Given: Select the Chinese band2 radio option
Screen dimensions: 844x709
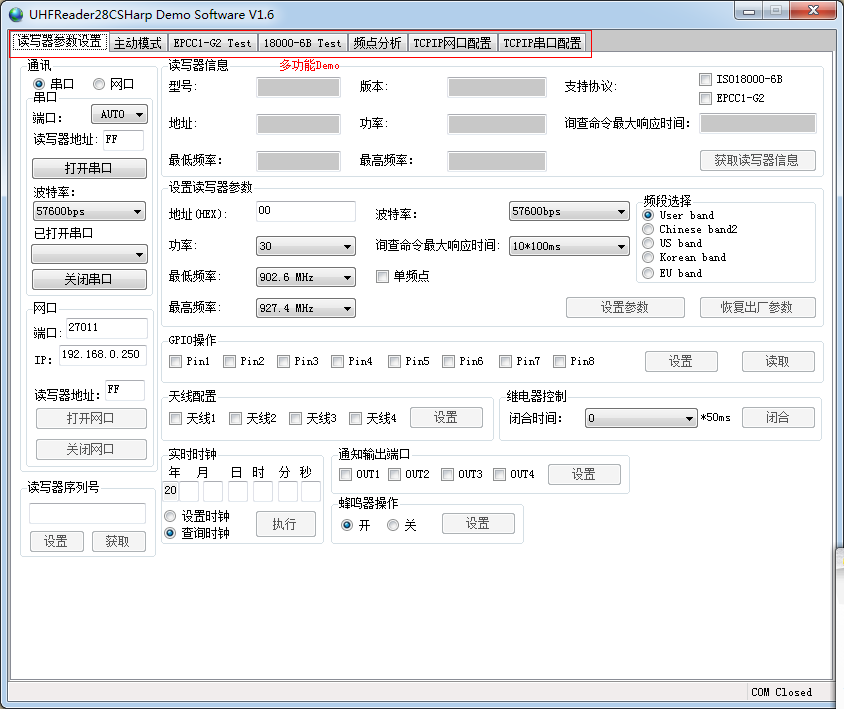Looking at the screenshot, I should point(648,229).
